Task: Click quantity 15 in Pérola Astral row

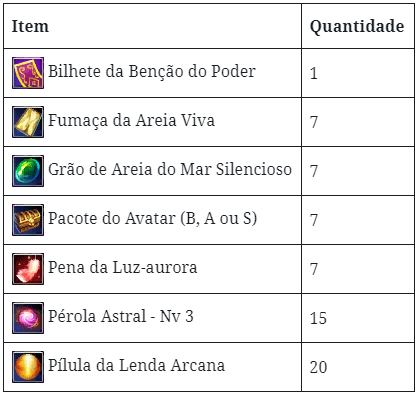Action: pyautogui.click(x=318, y=318)
